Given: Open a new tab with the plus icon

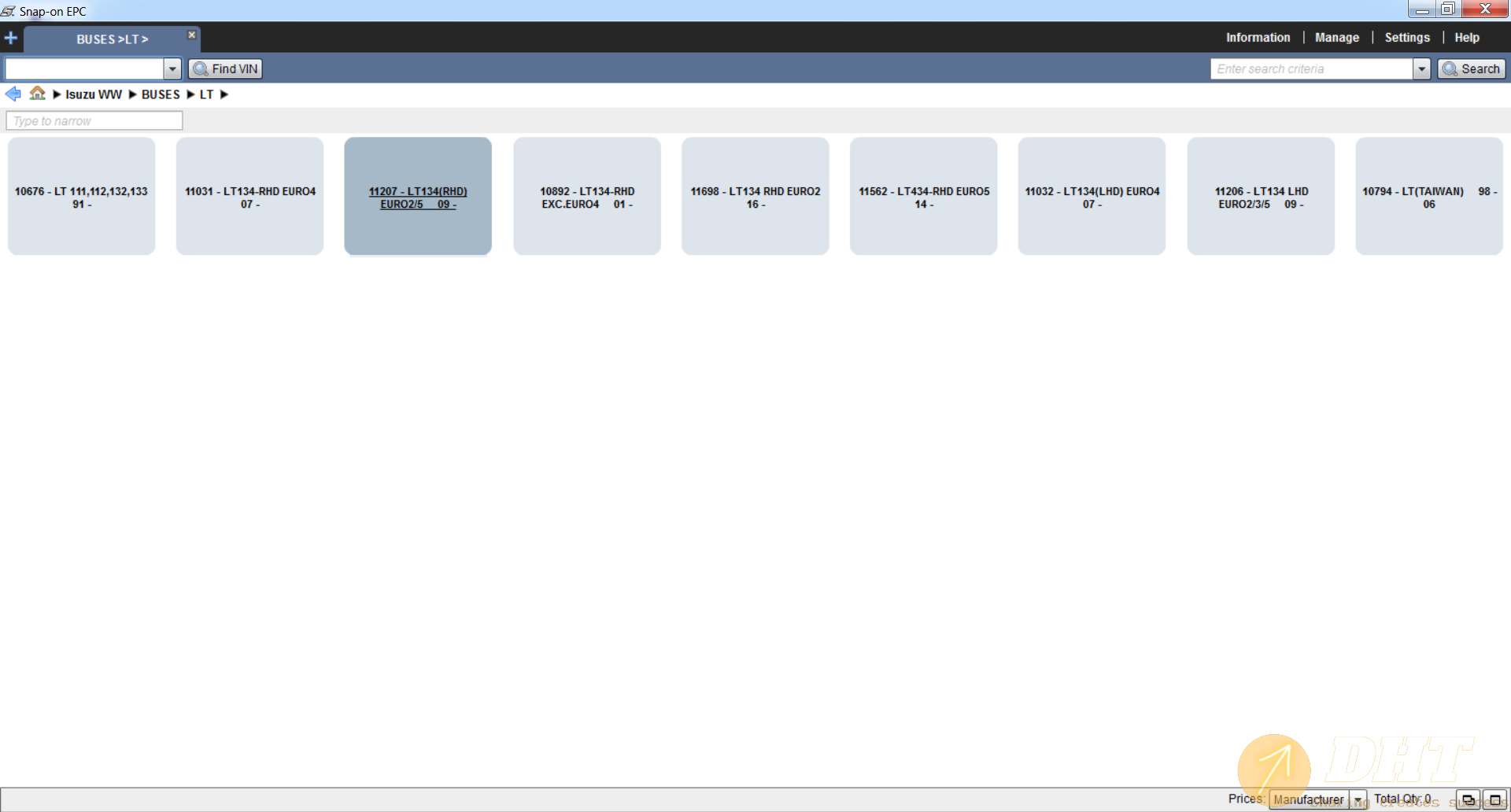Looking at the screenshot, I should pyautogui.click(x=11, y=38).
